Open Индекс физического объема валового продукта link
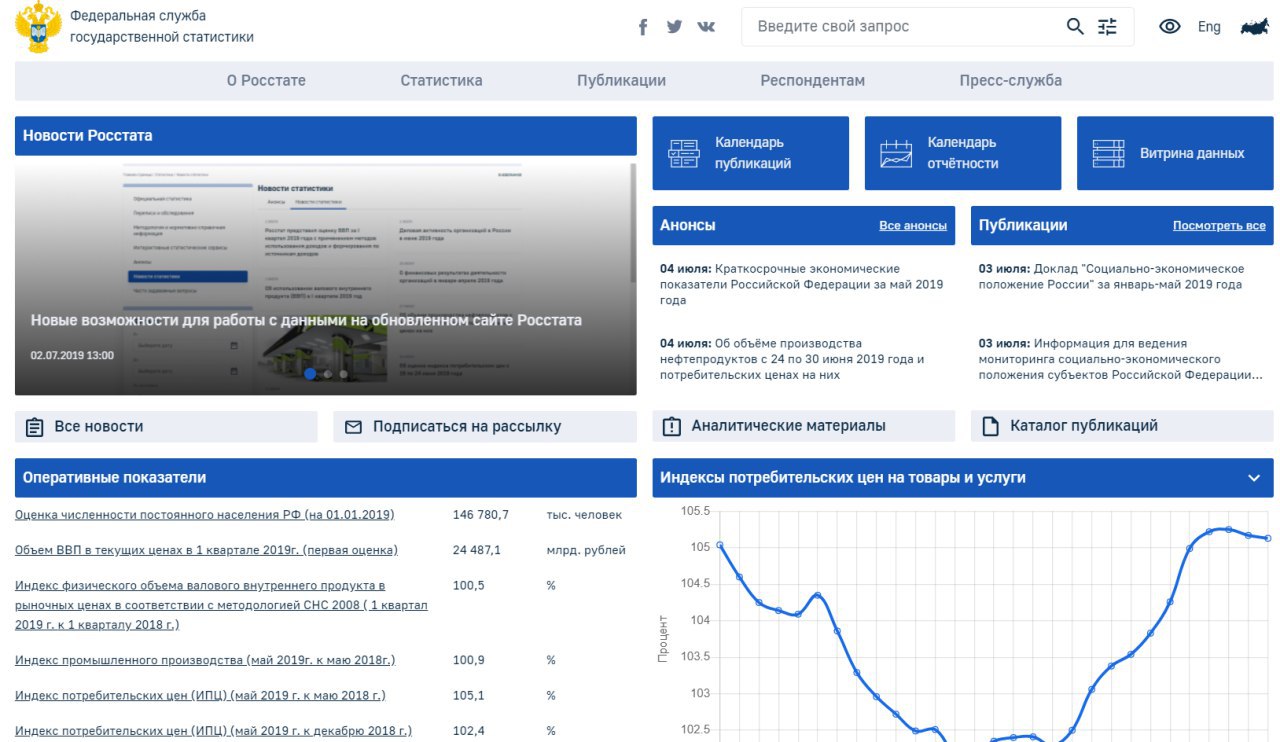This screenshot has height=742, width=1280. coord(221,605)
